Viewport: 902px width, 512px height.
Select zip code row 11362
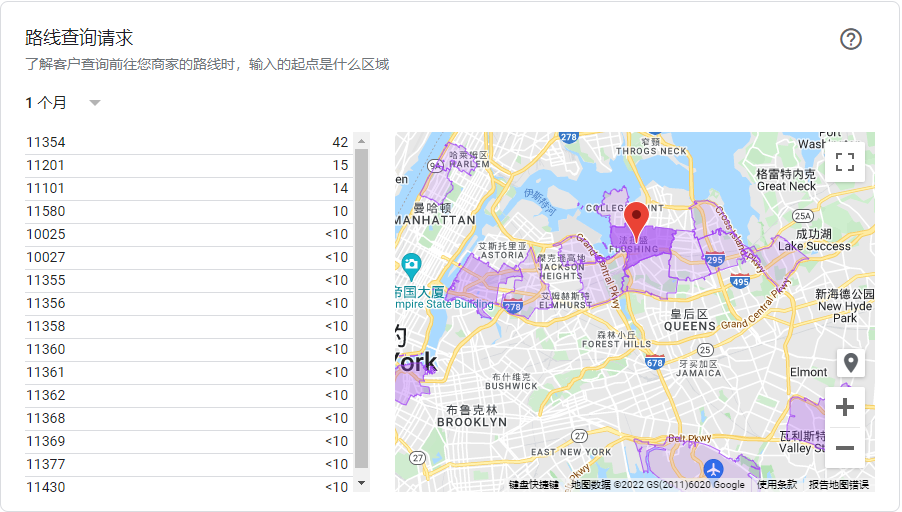point(188,396)
